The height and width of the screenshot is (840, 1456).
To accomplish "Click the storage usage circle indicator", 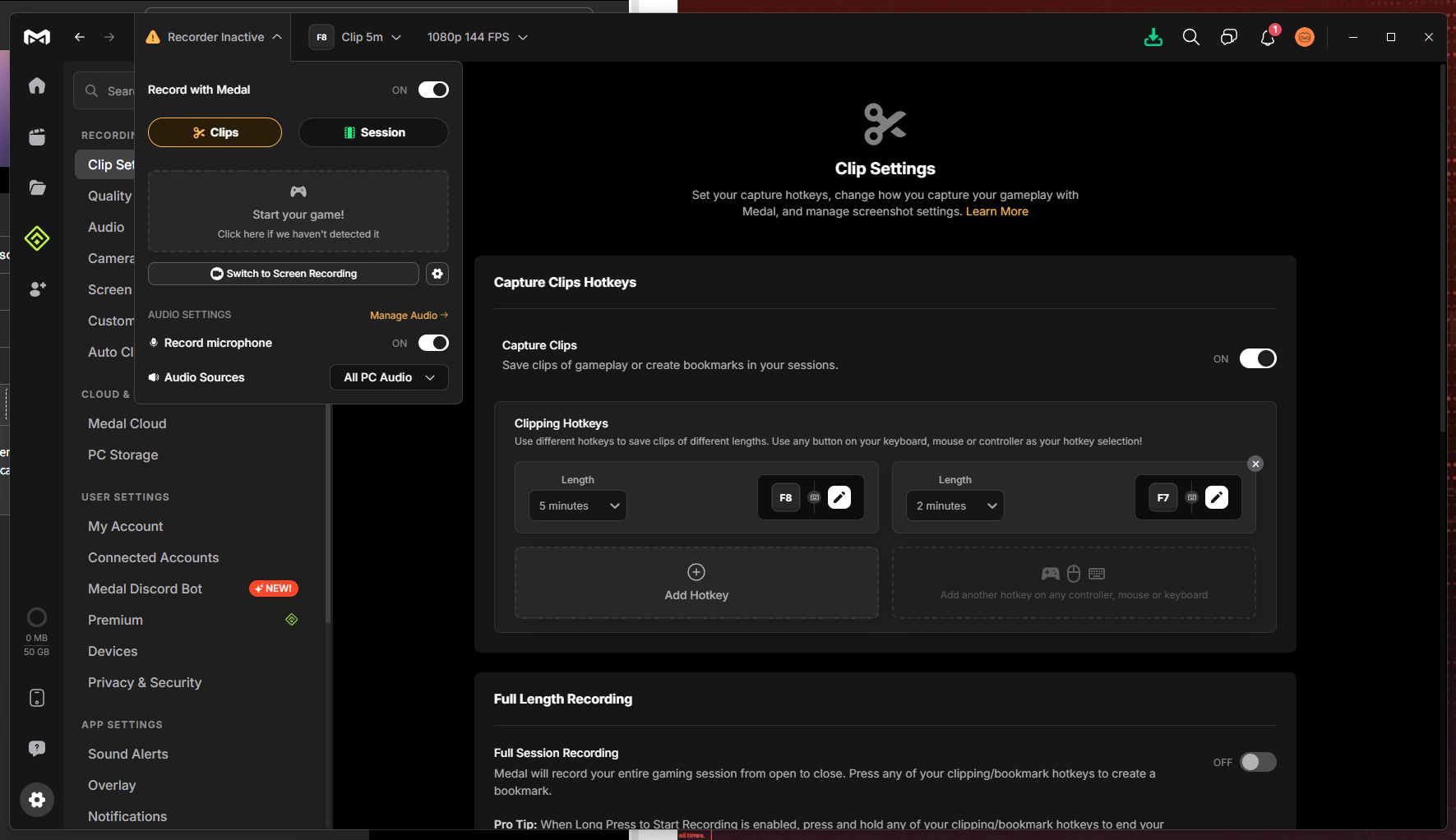I will point(37,617).
